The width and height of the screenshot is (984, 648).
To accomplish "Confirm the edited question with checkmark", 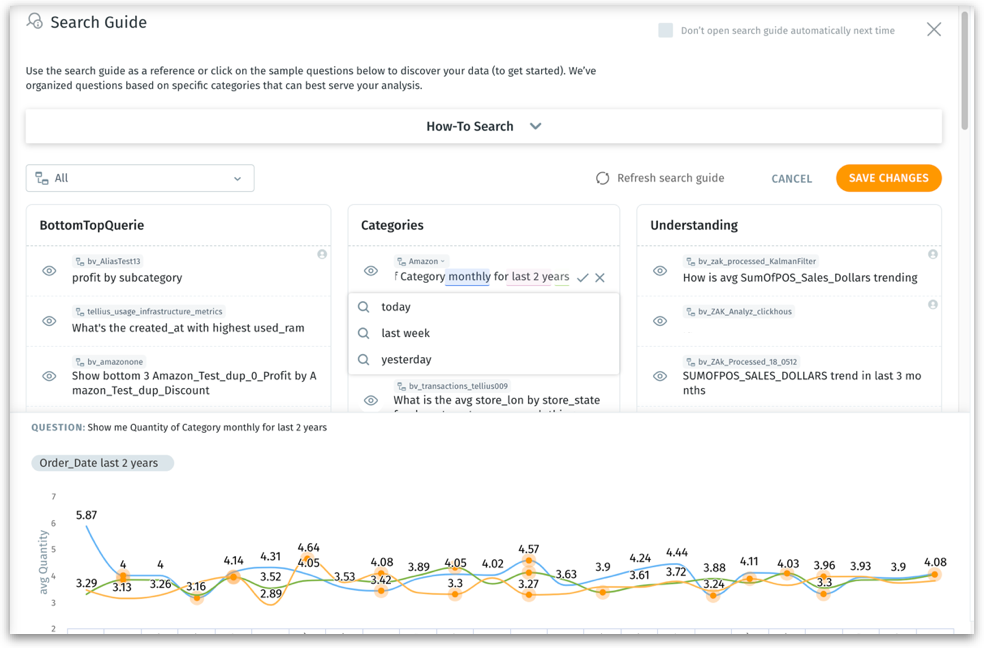I will [x=583, y=277].
